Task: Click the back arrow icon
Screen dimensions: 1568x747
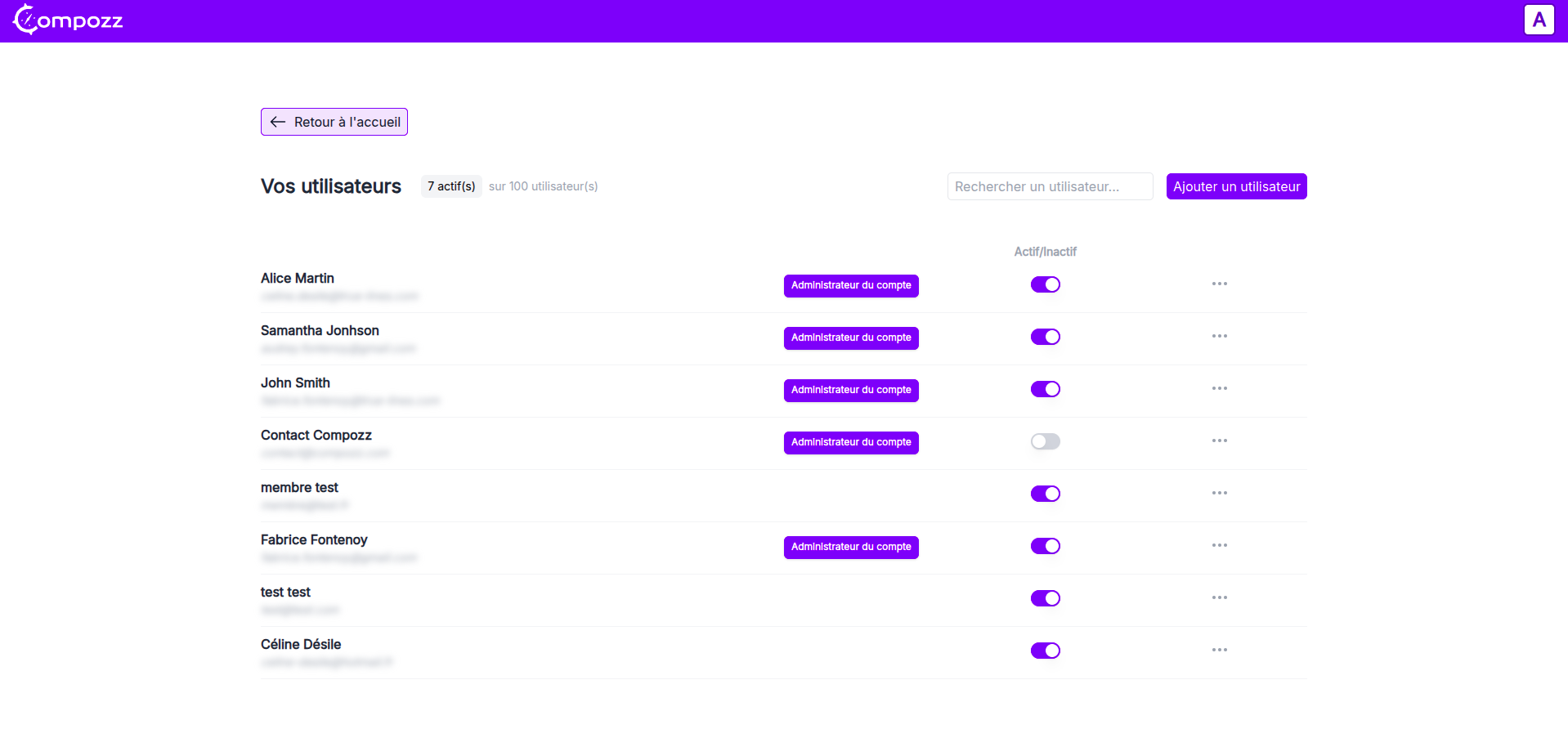Action: click(277, 121)
